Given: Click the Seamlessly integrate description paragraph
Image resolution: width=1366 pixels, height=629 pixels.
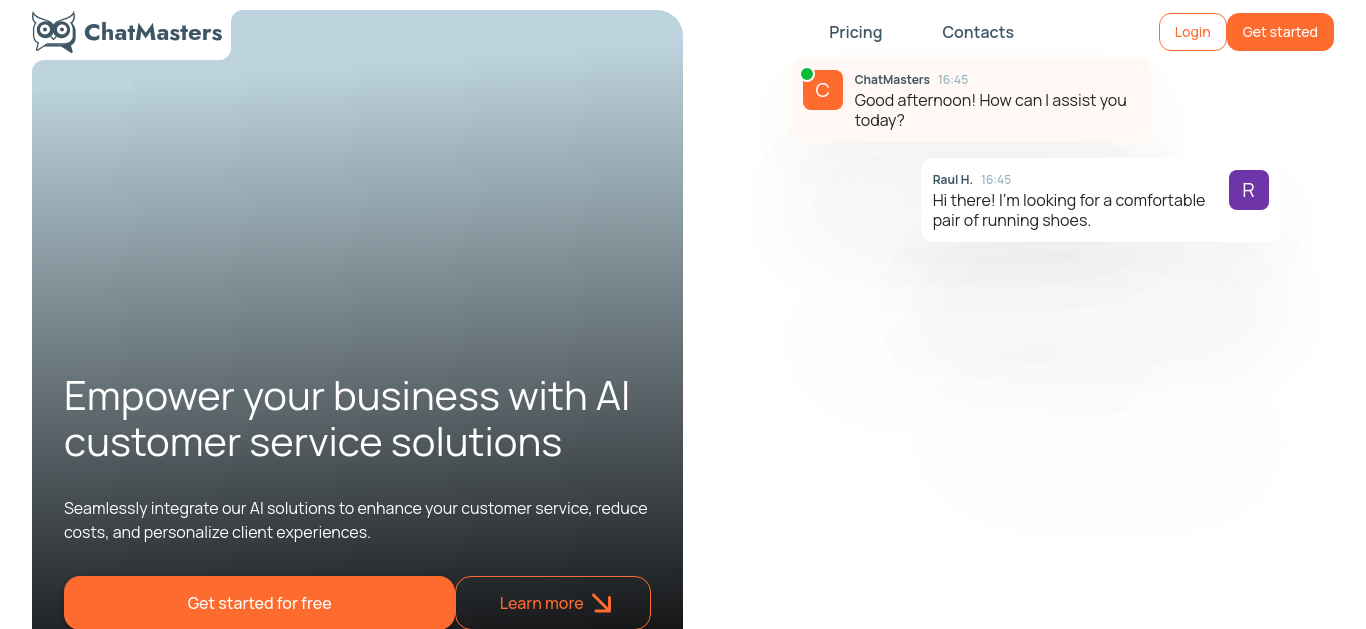Looking at the screenshot, I should coord(356,520).
